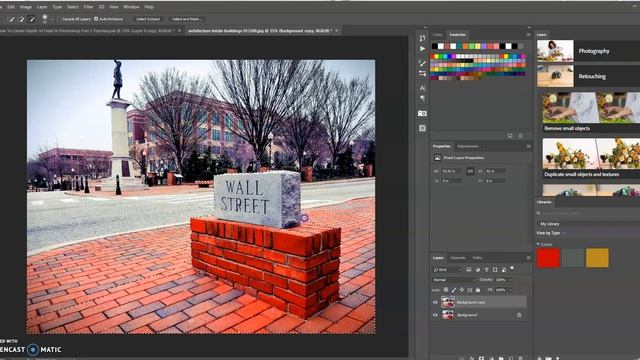Filter layers by shape layers icon
The height and width of the screenshot is (360, 640).
click(495, 269)
